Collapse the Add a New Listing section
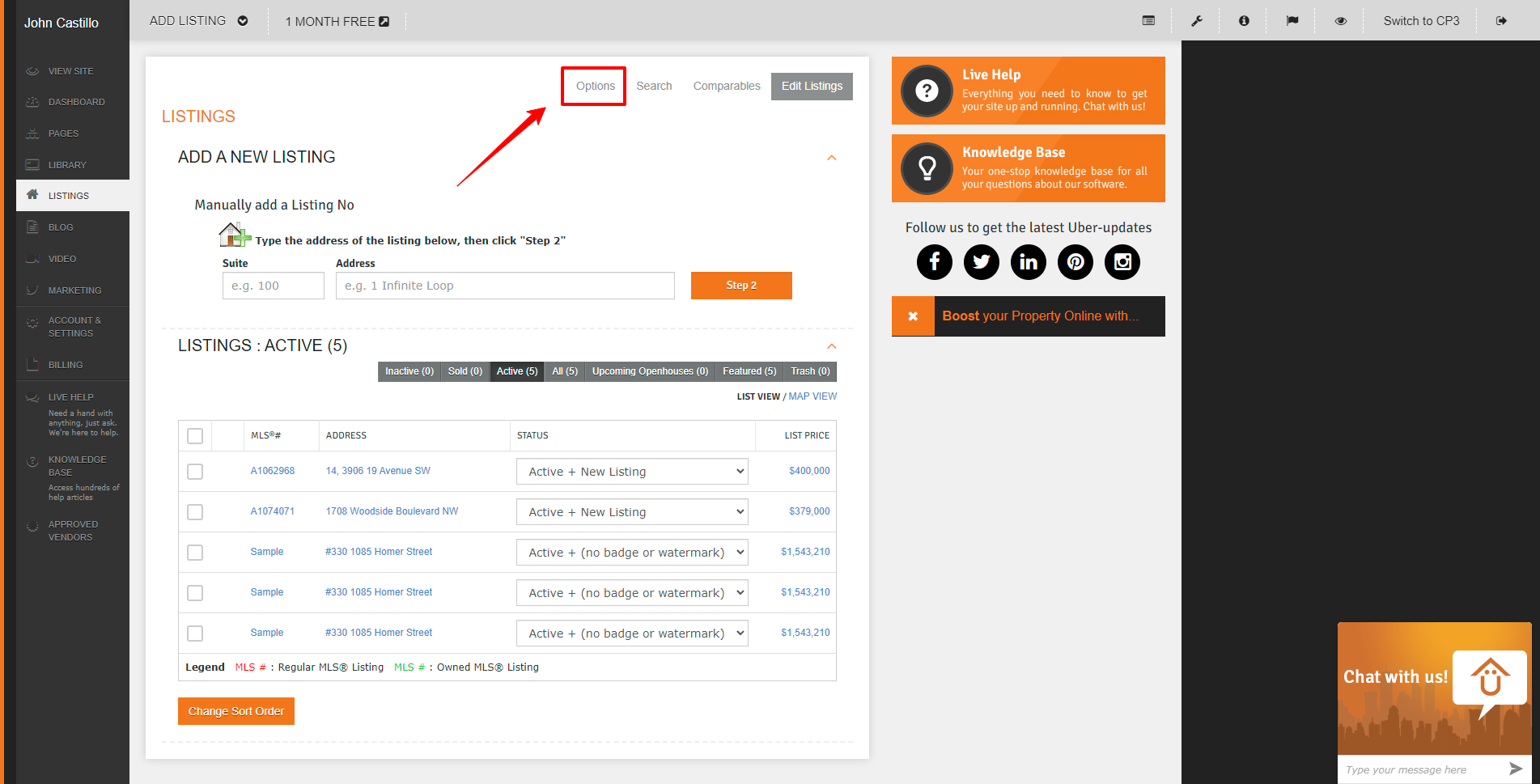The width and height of the screenshot is (1540, 784). (x=831, y=158)
